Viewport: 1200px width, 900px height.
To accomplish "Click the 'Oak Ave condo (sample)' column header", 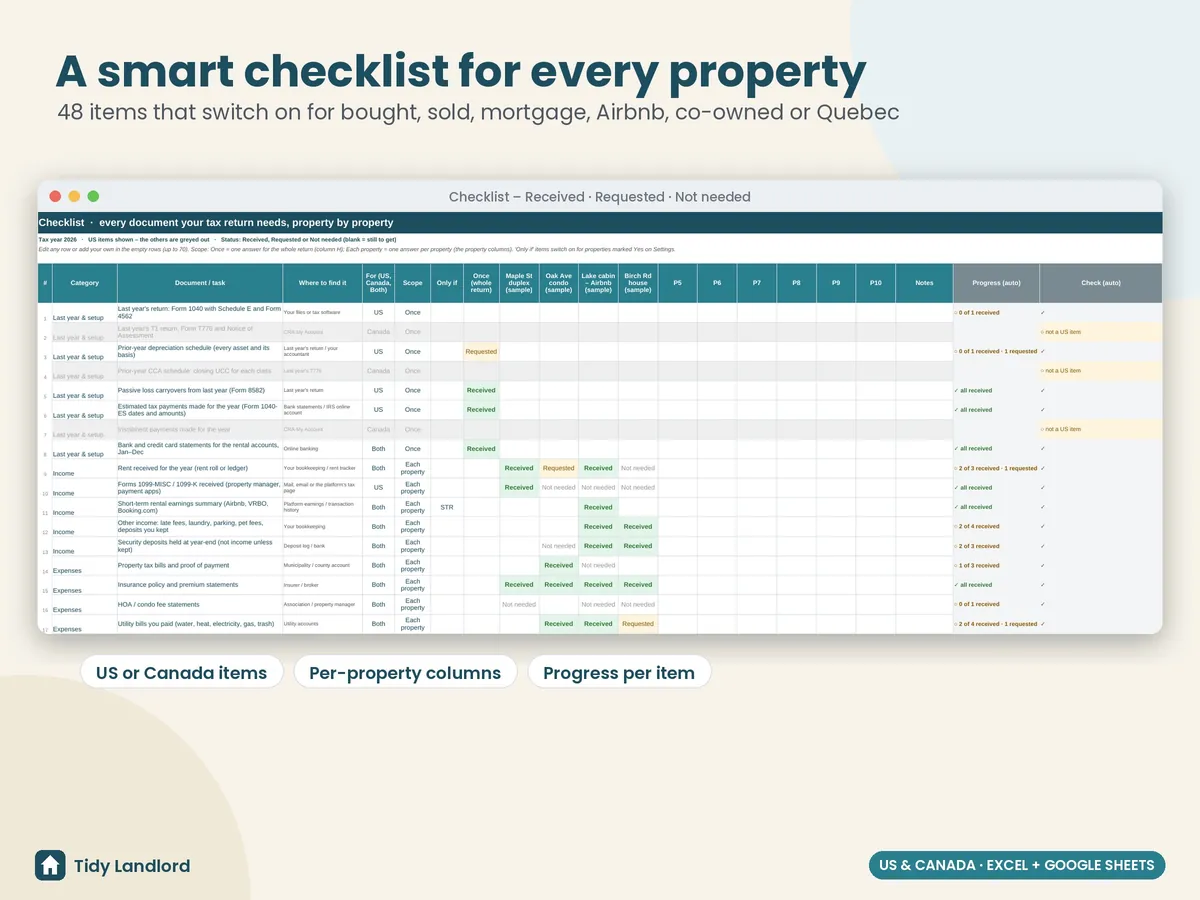I will point(559,283).
